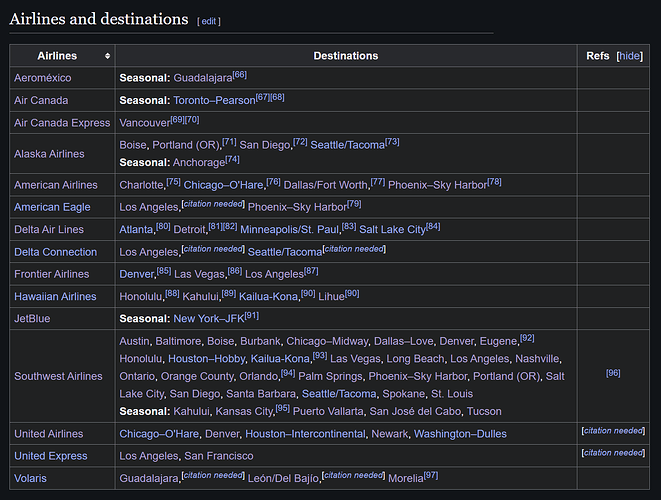Viewport: 661px width, 500px height.
Task: Open citation needed note in United Express row
Action: coord(613,452)
